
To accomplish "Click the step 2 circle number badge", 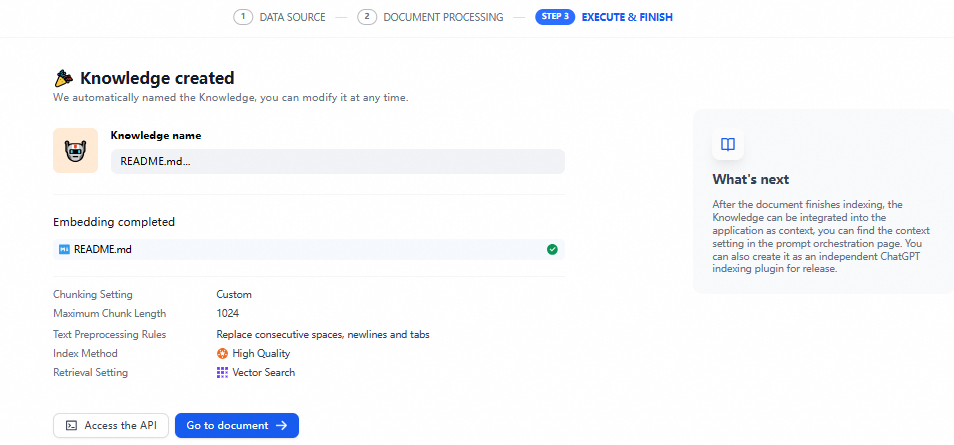I will pyautogui.click(x=367, y=17).
